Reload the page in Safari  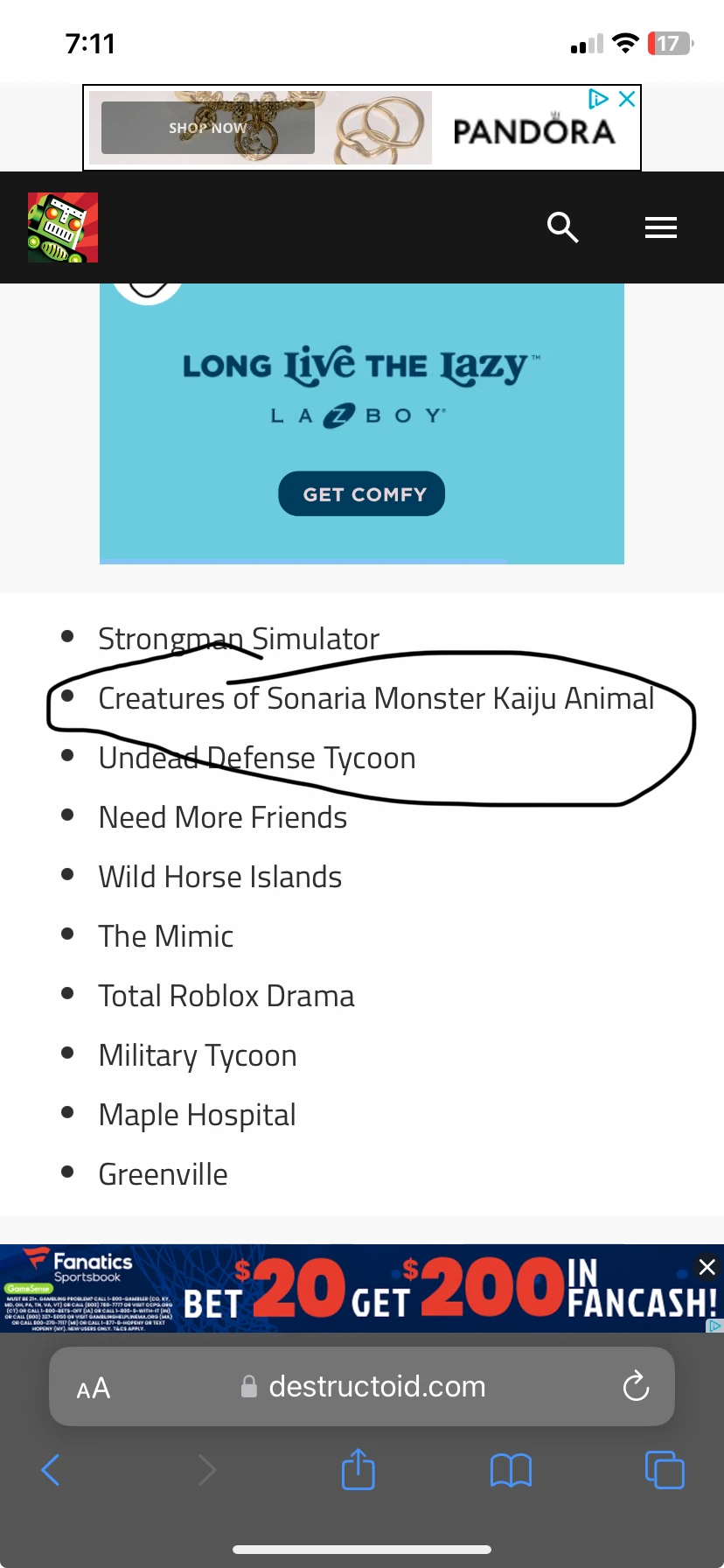click(636, 1386)
